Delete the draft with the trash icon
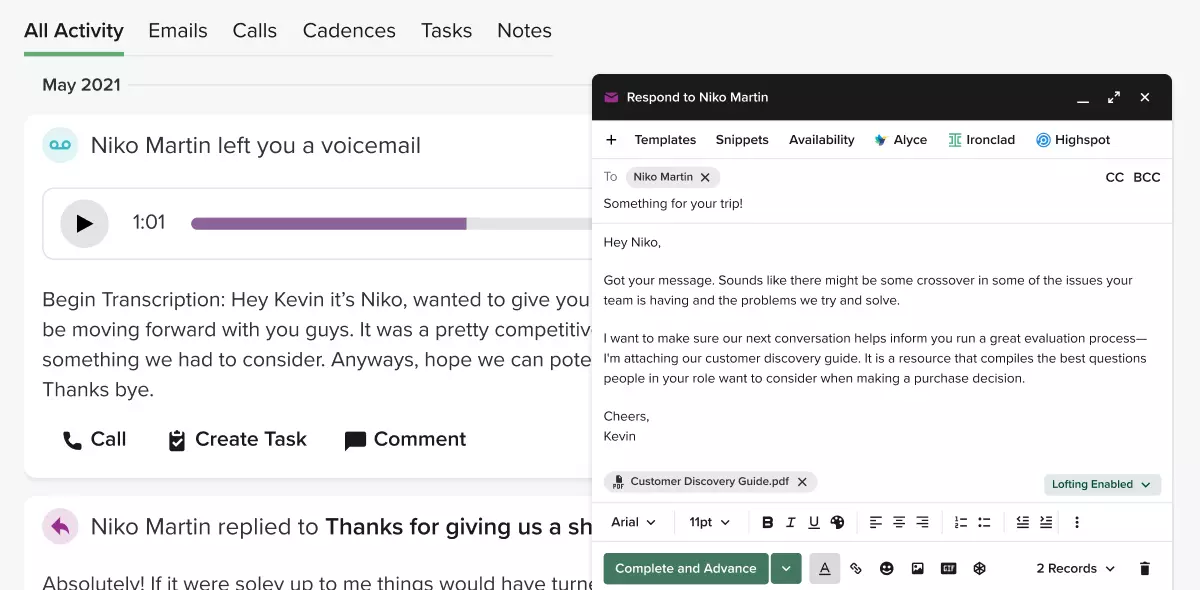 click(1144, 568)
